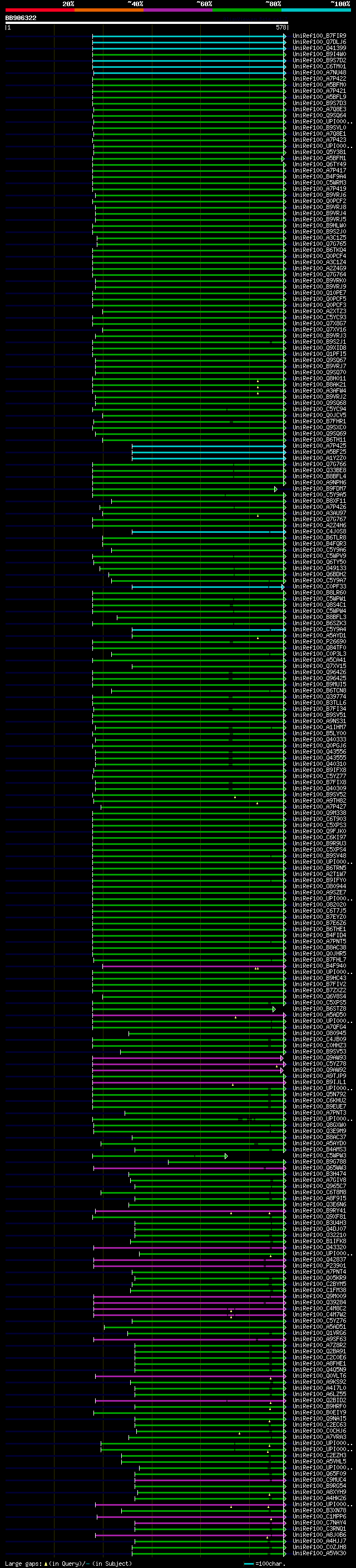Select label UniRef100_C5YZ78

click(x=319, y=1064)
